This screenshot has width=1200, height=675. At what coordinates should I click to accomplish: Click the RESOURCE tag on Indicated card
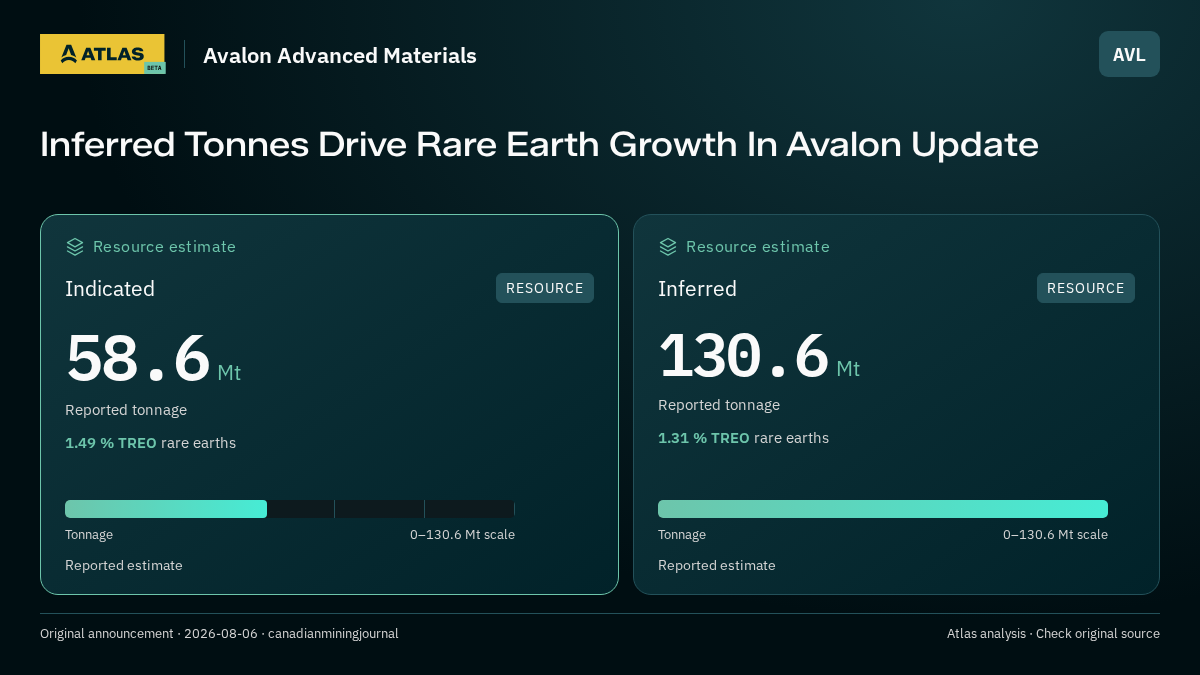[545, 288]
